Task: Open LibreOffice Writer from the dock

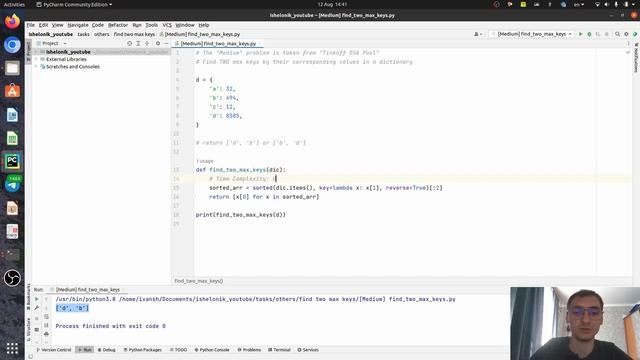Action: point(12,115)
